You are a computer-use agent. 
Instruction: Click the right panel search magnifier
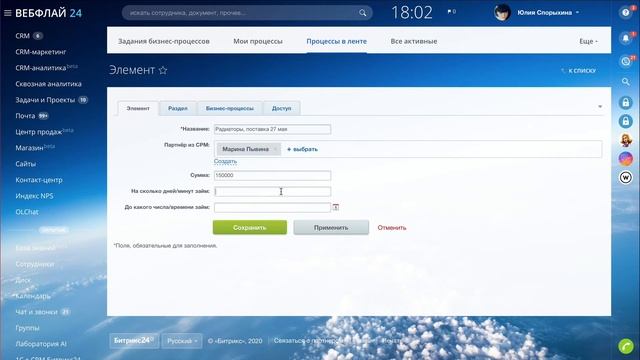625,82
